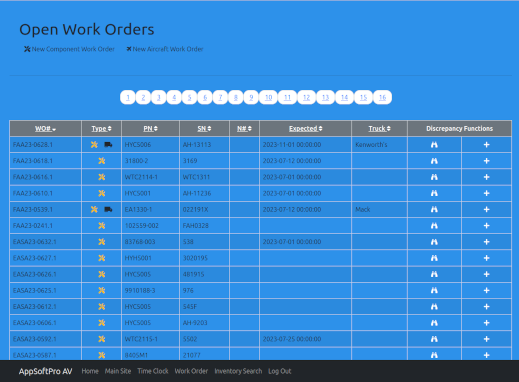Add discrepancy to EASA23-0632.1

pos(486,242)
